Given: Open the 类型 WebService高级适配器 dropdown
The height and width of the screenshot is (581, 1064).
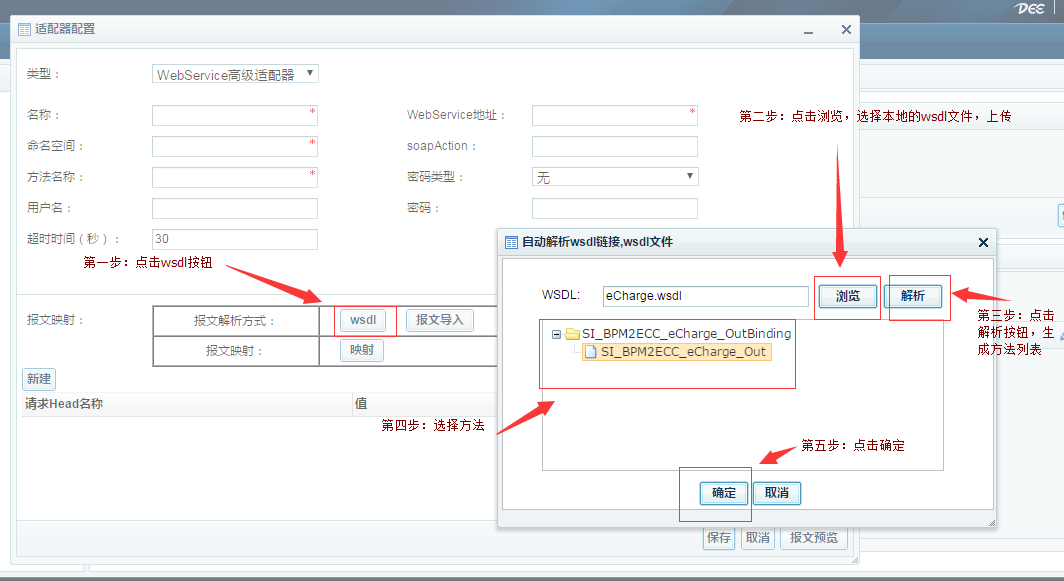Looking at the screenshot, I should [x=235, y=74].
